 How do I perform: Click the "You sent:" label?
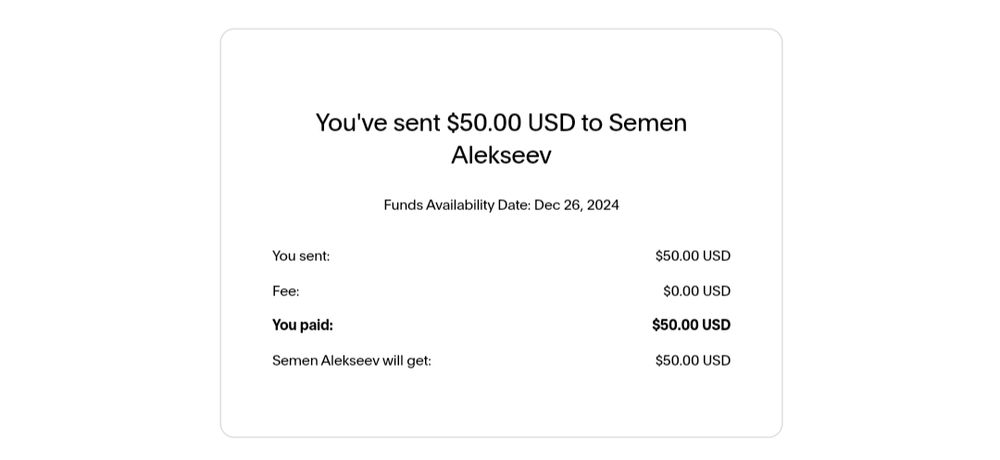tap(301, 256)
